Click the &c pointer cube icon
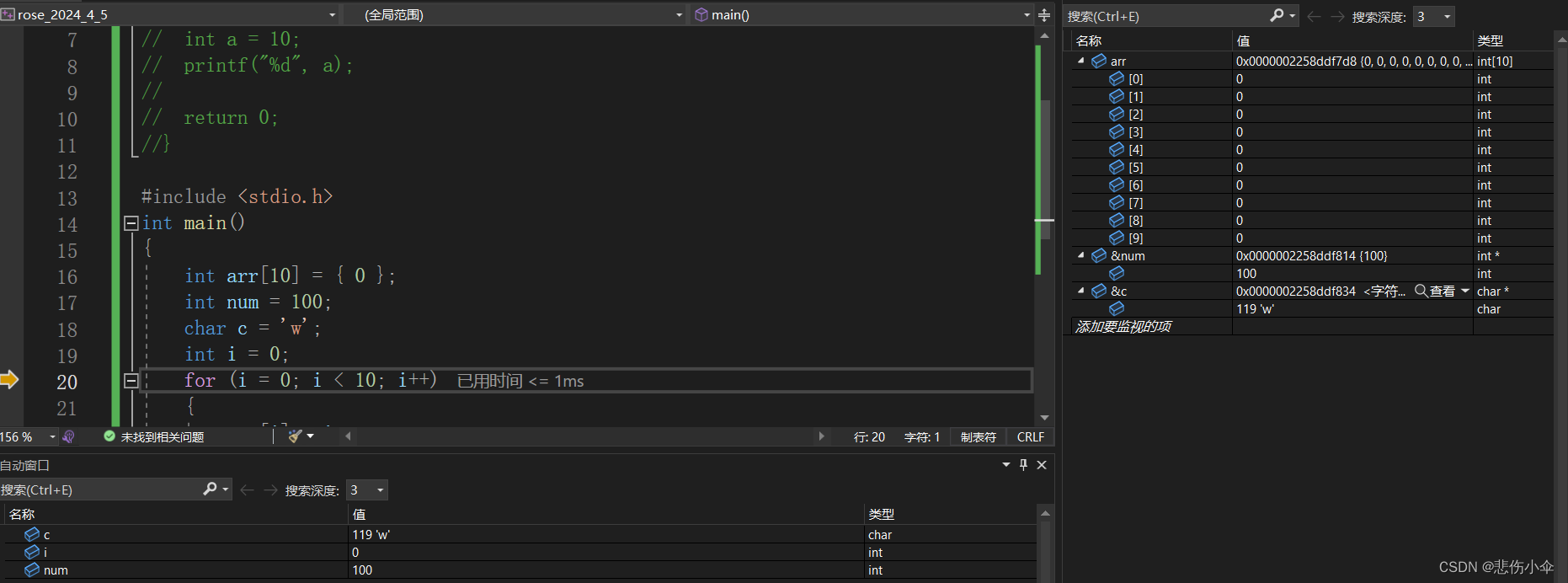This screenshot has width=1568, height=583. [x=1099, y=291]
